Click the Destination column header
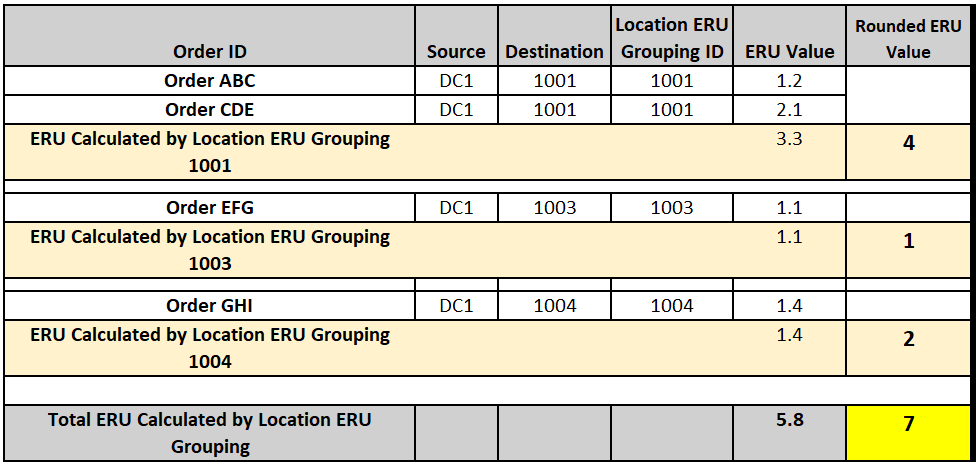This screenshot has width=976, height=465. click(554, 51)
